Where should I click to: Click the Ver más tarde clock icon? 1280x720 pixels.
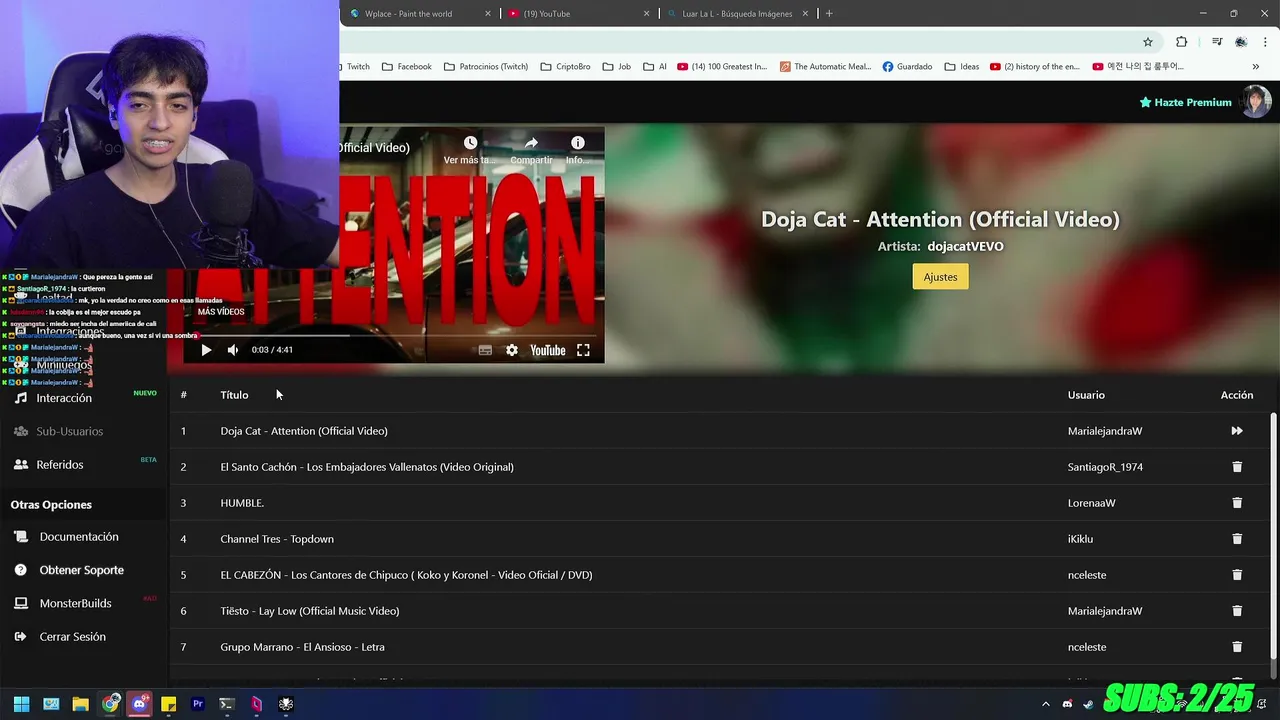coord(470,143)
